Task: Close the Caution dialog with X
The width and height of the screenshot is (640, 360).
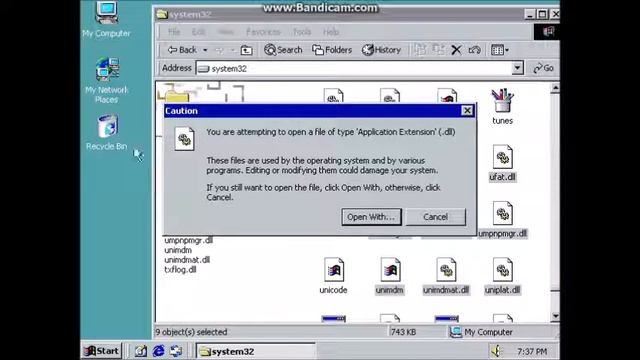Action: [467, 111]
